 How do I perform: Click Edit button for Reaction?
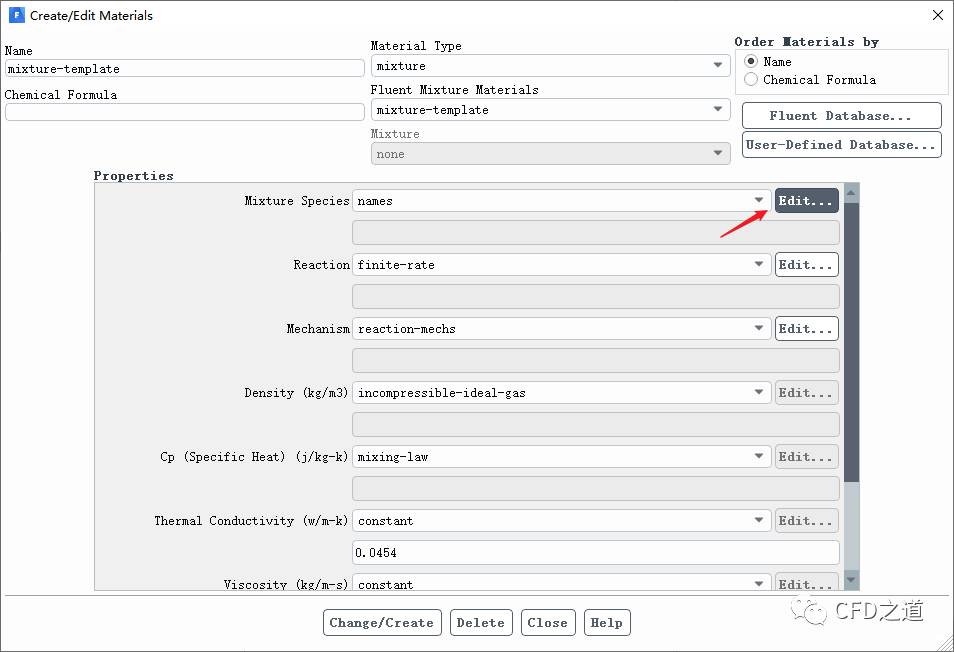click(806, 265)
